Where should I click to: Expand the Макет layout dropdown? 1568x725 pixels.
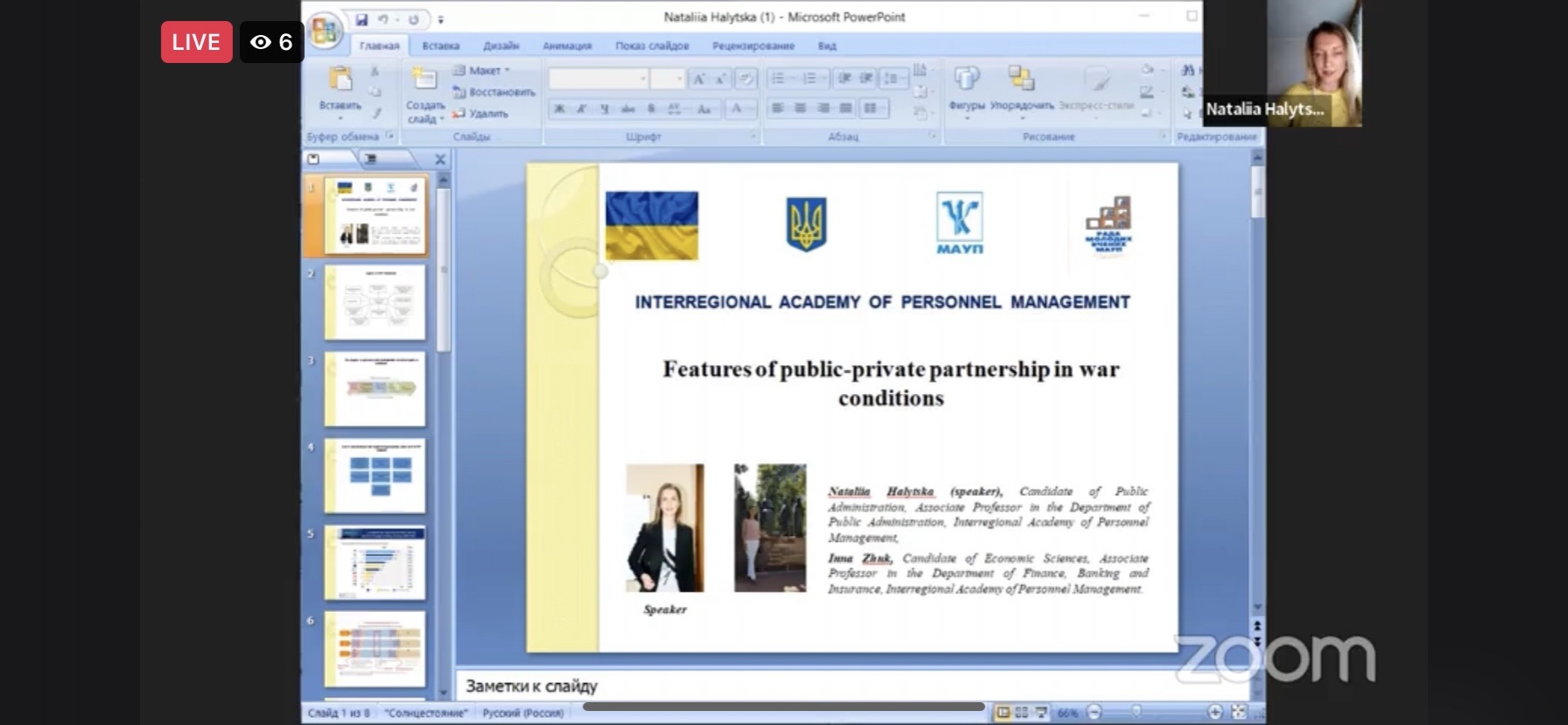(484, 71)
